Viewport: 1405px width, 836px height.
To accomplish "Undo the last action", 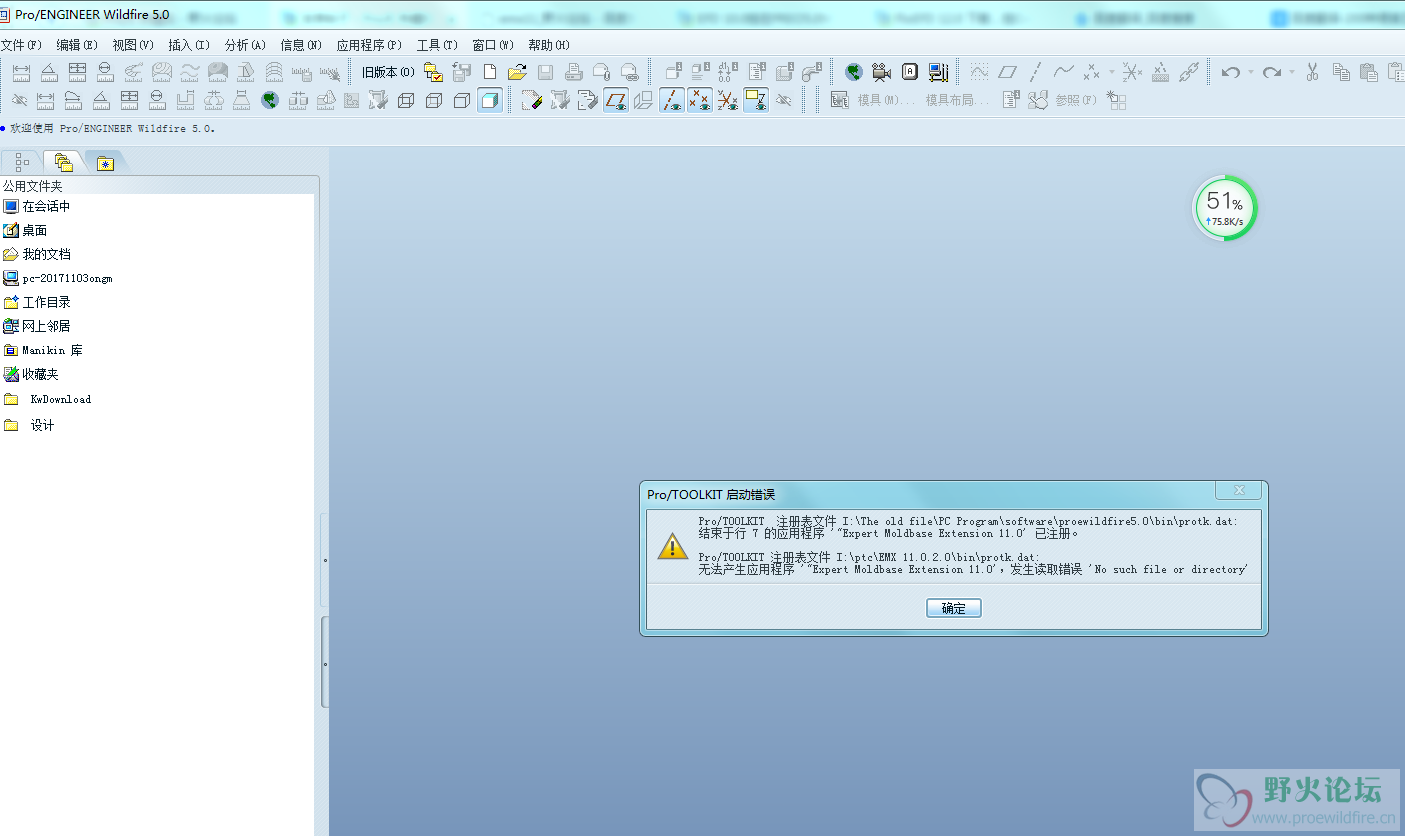I will pyautogui.click(x=1231, y=72).
